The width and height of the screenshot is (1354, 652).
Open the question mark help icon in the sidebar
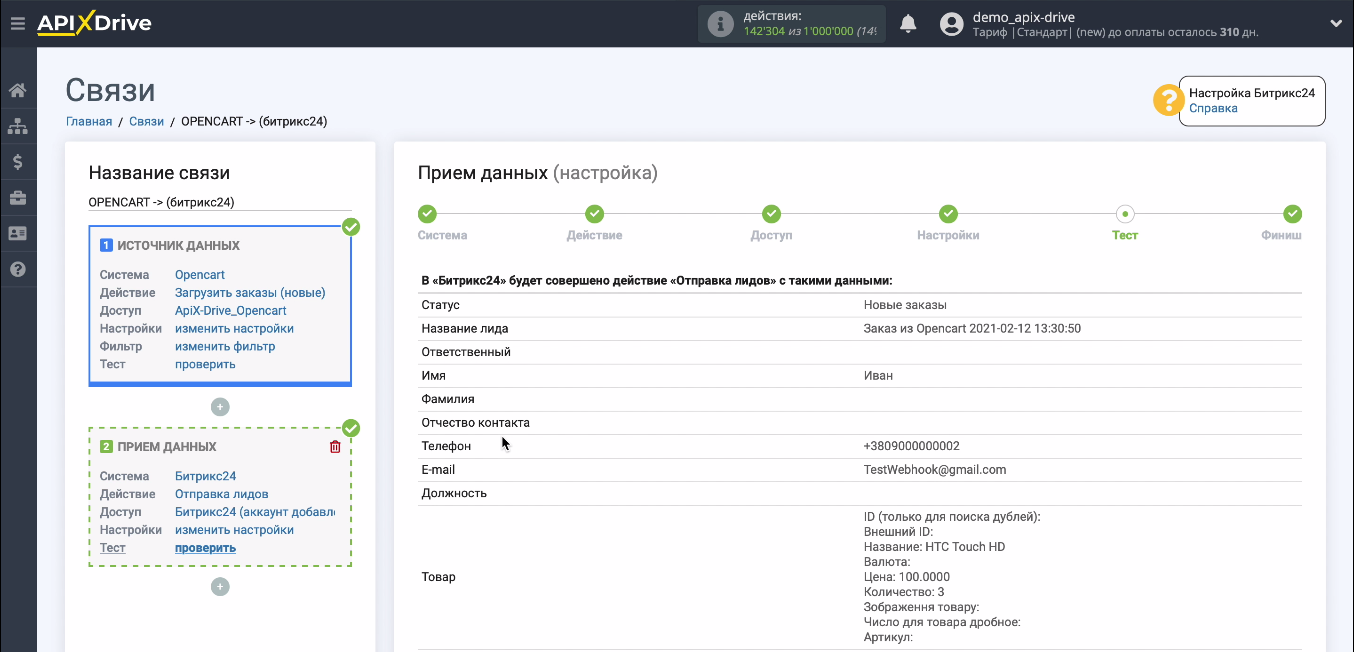click(17, 269)
